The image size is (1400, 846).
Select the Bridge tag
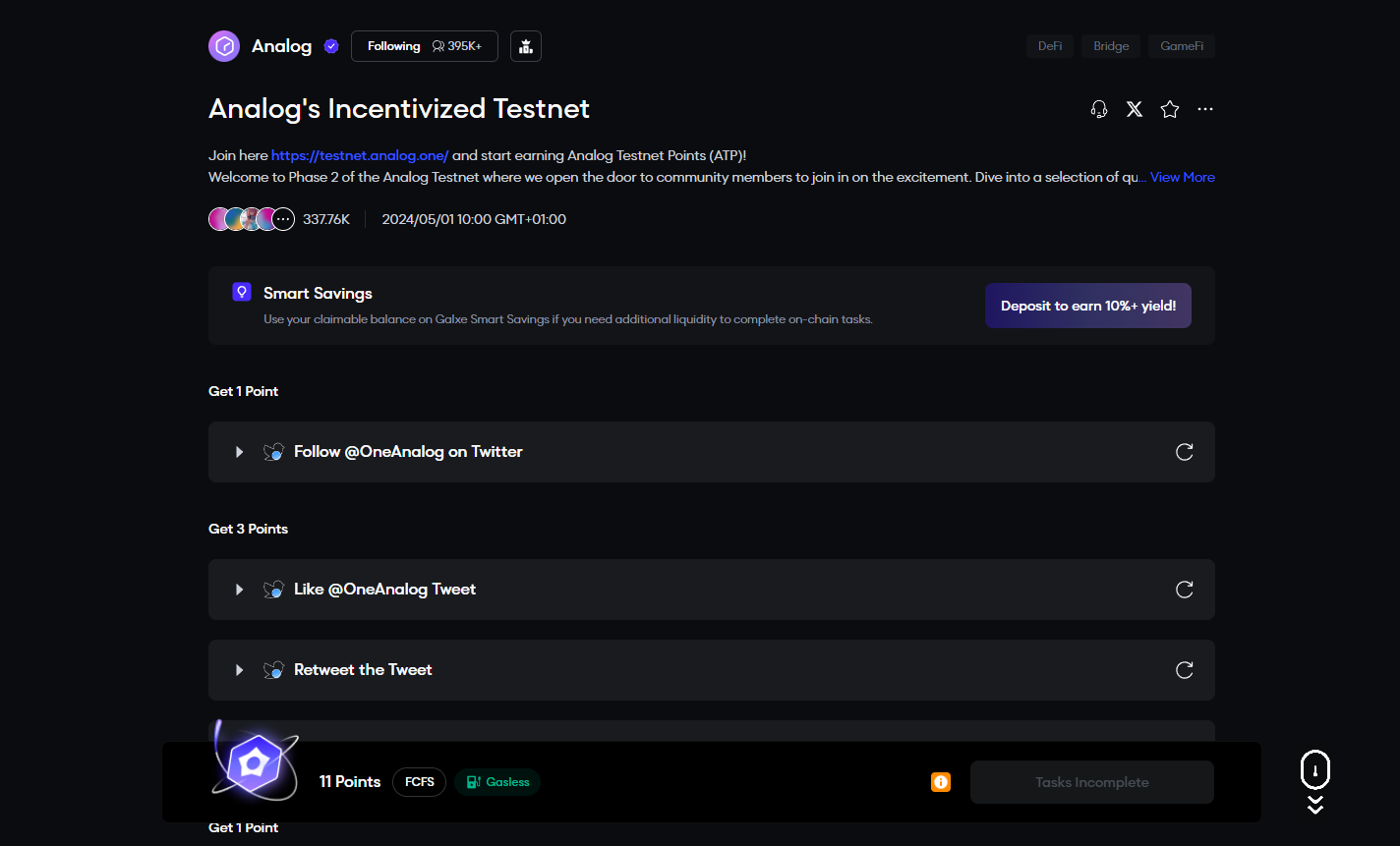[1111, 46]
